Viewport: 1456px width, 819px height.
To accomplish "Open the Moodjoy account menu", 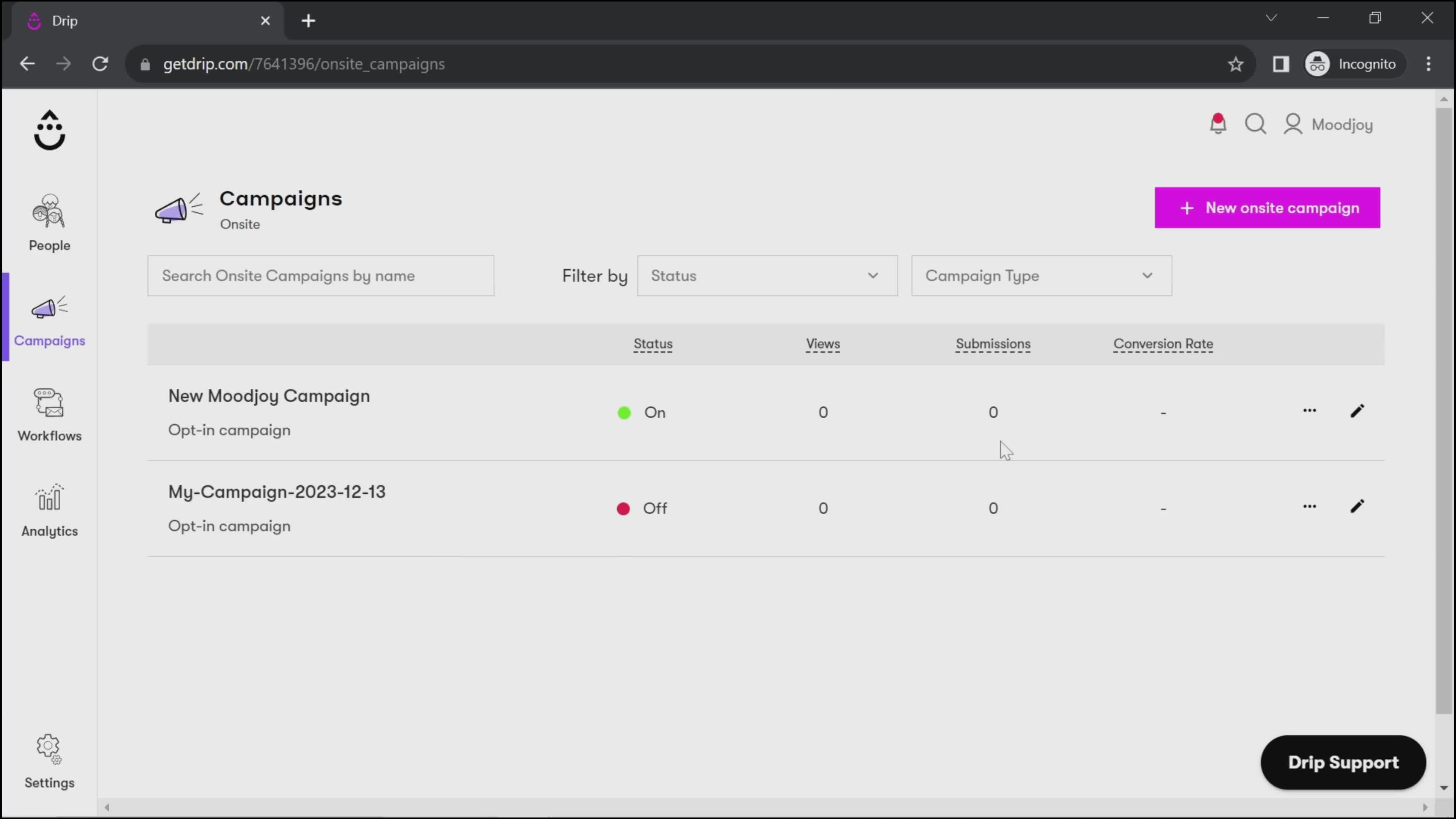I will point(1328,124).
